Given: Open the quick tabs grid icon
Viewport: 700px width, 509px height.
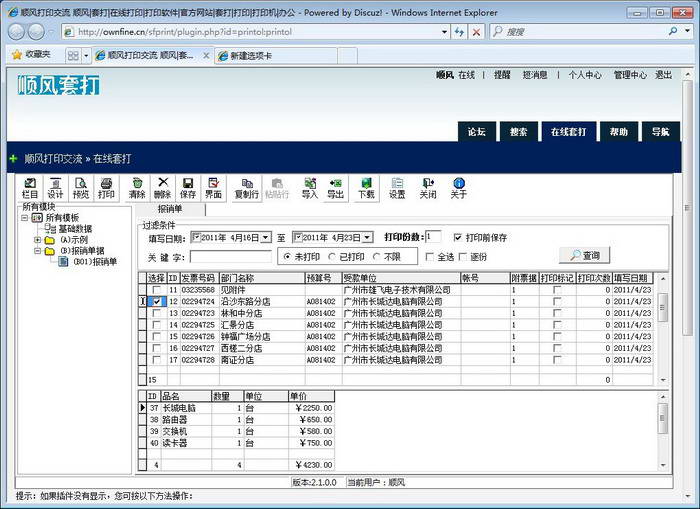Looking at the screenshot, I should [73, 55].
